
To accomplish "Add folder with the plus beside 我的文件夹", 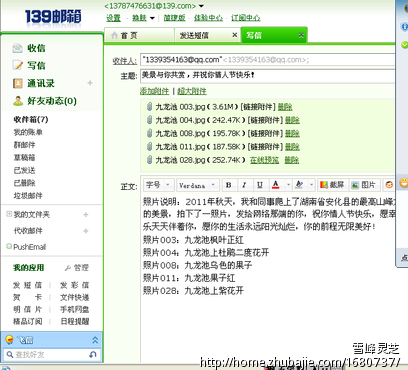I will [86, 214].
